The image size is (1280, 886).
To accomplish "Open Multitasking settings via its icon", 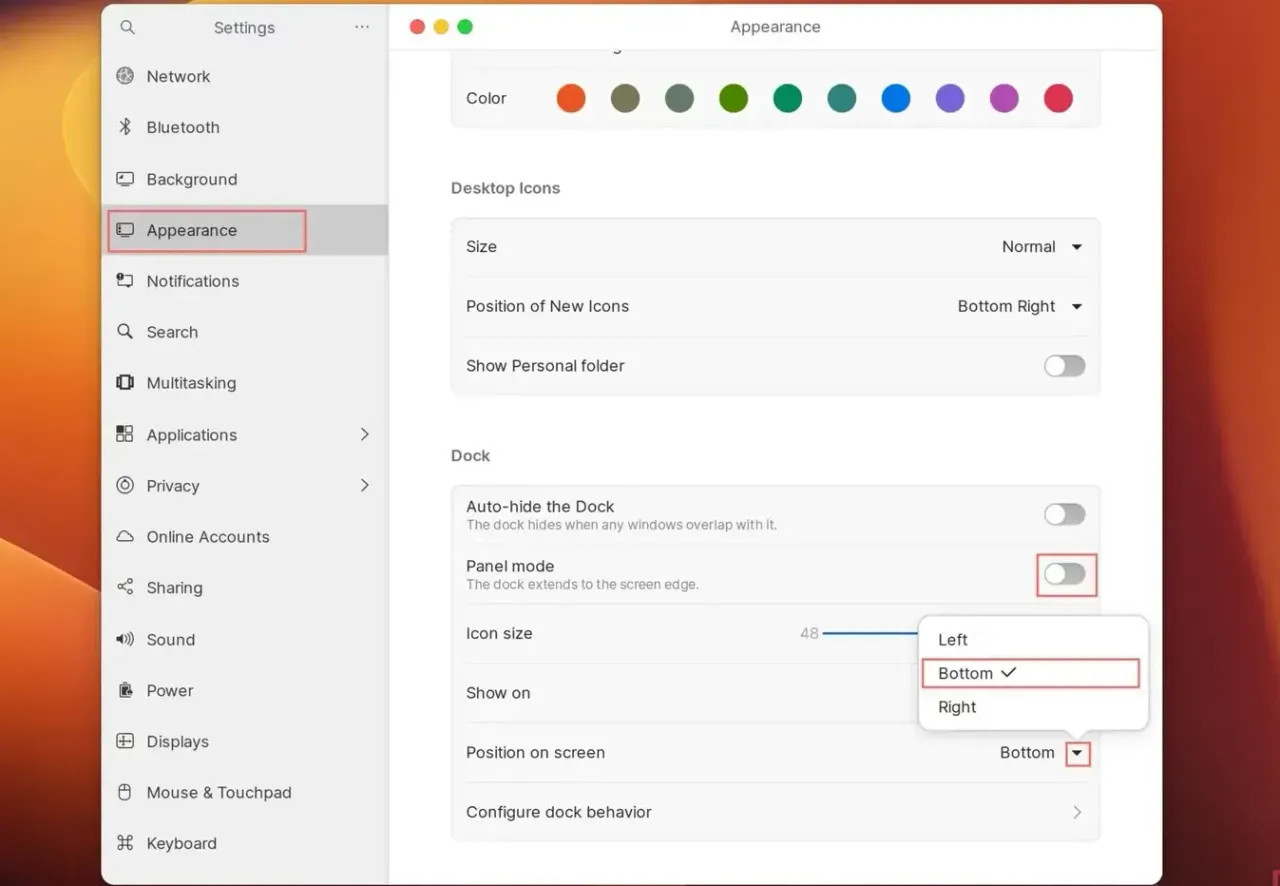I will pyautogui.click(x=124, y=383).
